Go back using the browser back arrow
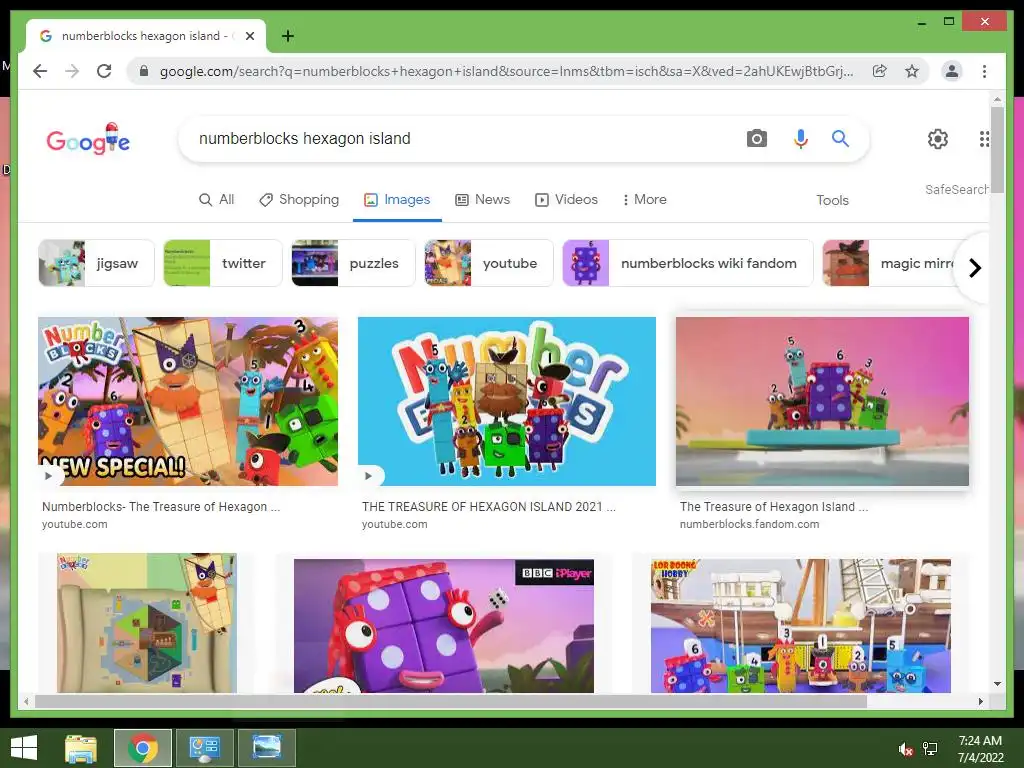 coord(40,71)
